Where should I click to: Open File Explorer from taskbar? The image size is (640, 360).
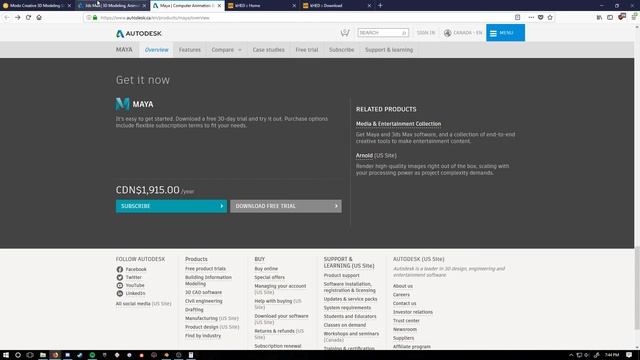(42, 355)
